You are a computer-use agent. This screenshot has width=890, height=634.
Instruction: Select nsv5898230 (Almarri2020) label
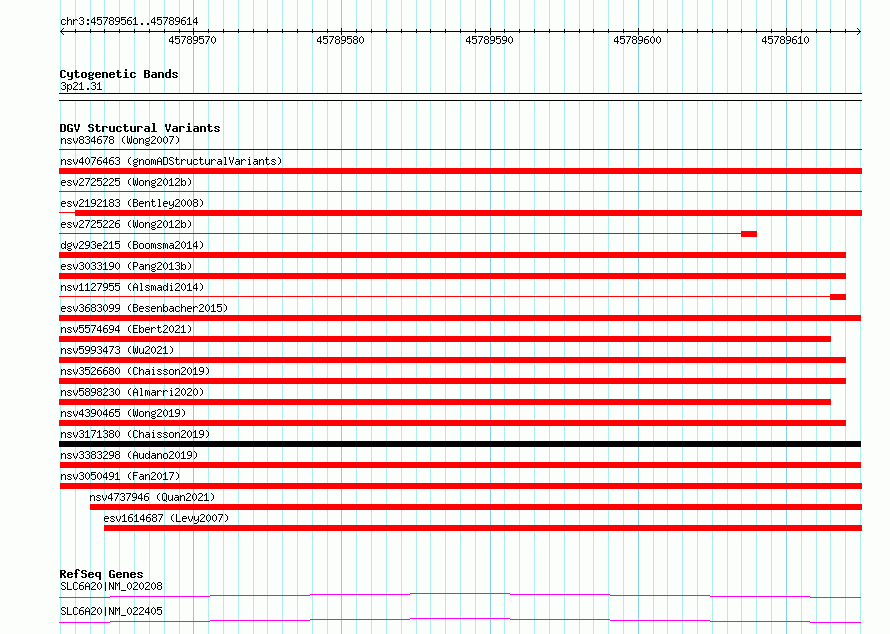pos(132,392)
